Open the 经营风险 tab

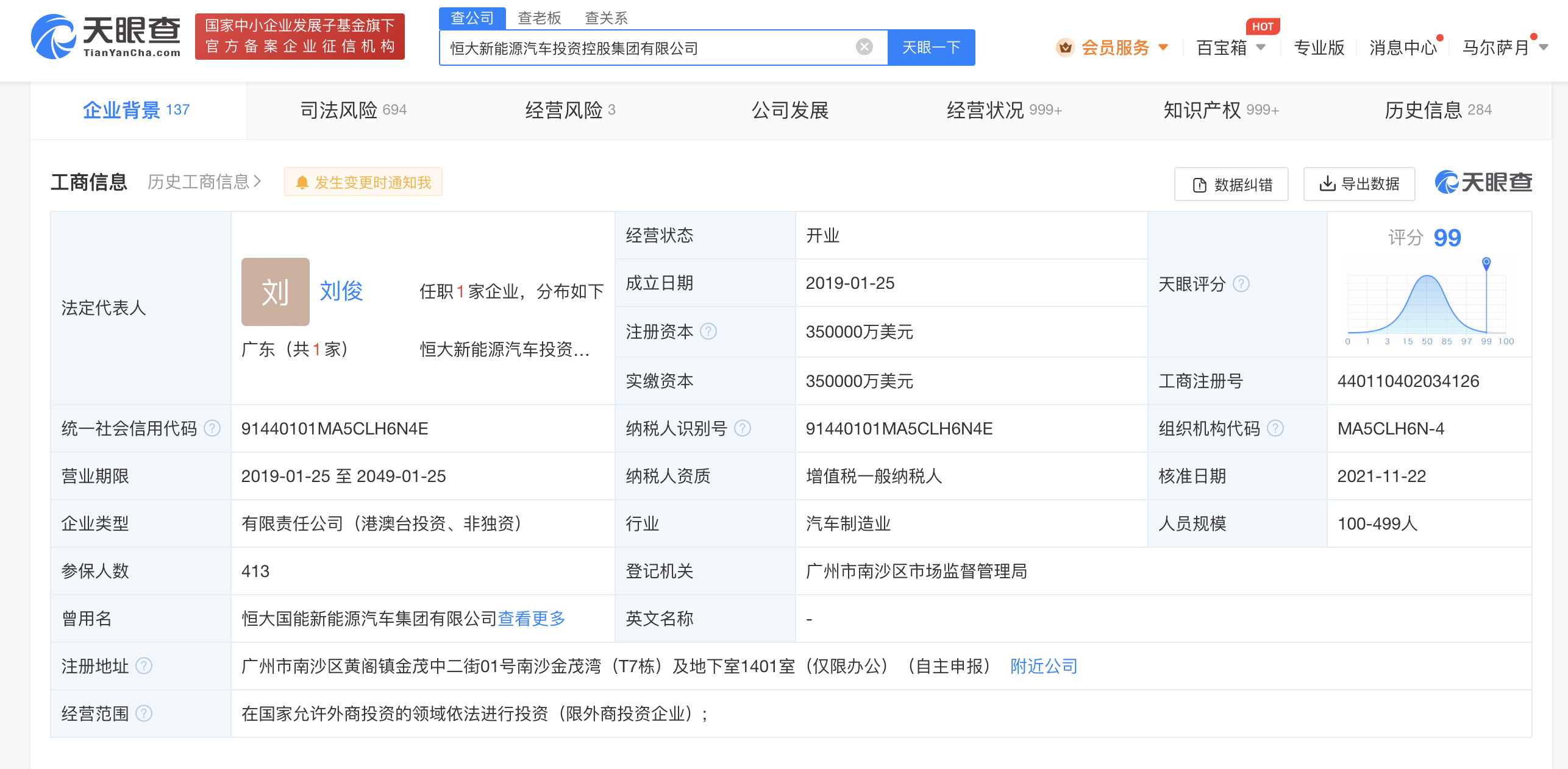point(570,110)
